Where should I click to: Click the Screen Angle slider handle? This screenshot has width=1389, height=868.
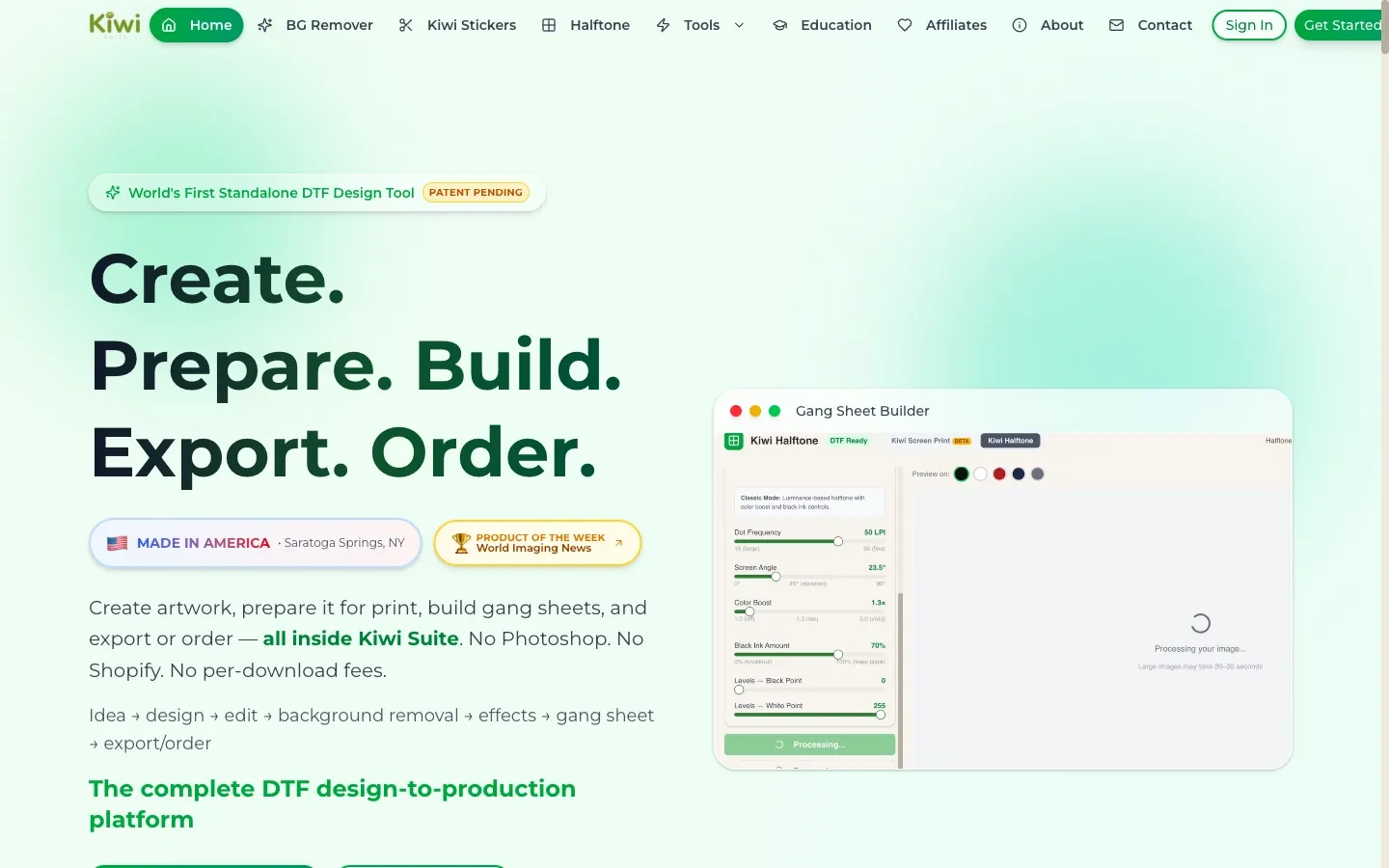[776, 577]
